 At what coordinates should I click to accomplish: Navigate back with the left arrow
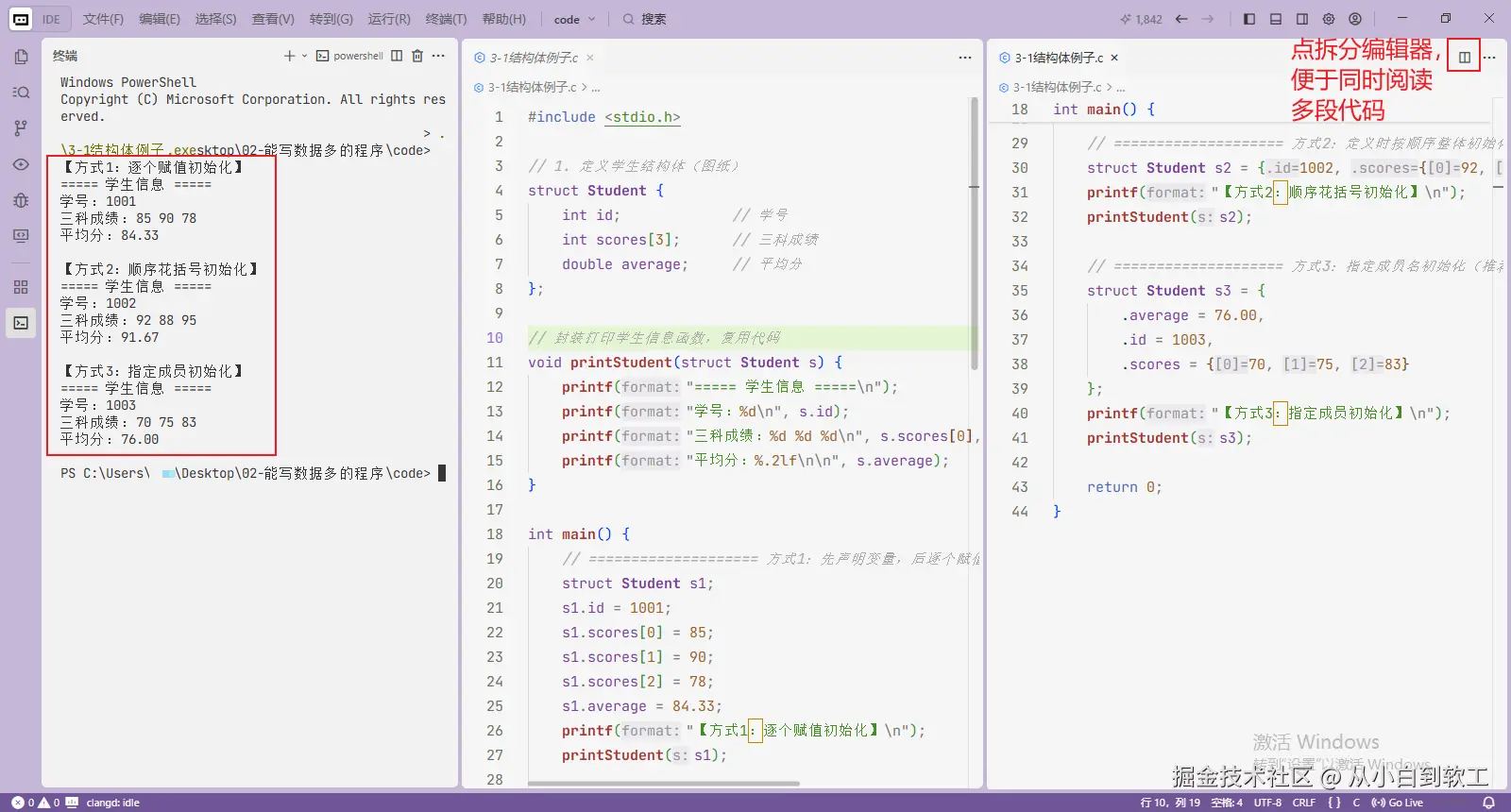pyautogui.click(x=1181, y=19)
